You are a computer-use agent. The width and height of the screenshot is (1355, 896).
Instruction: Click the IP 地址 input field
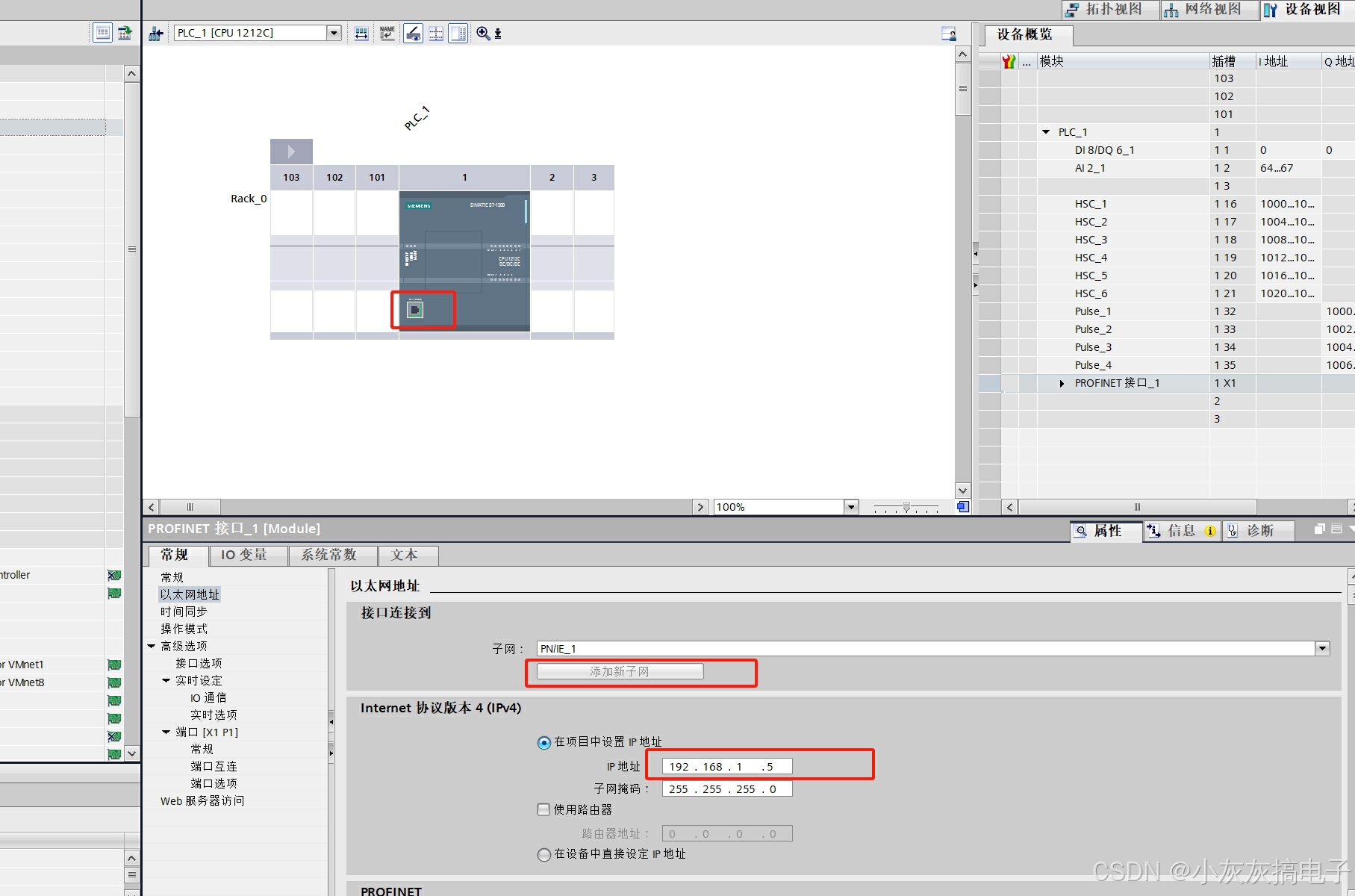(x=727, y=767)
